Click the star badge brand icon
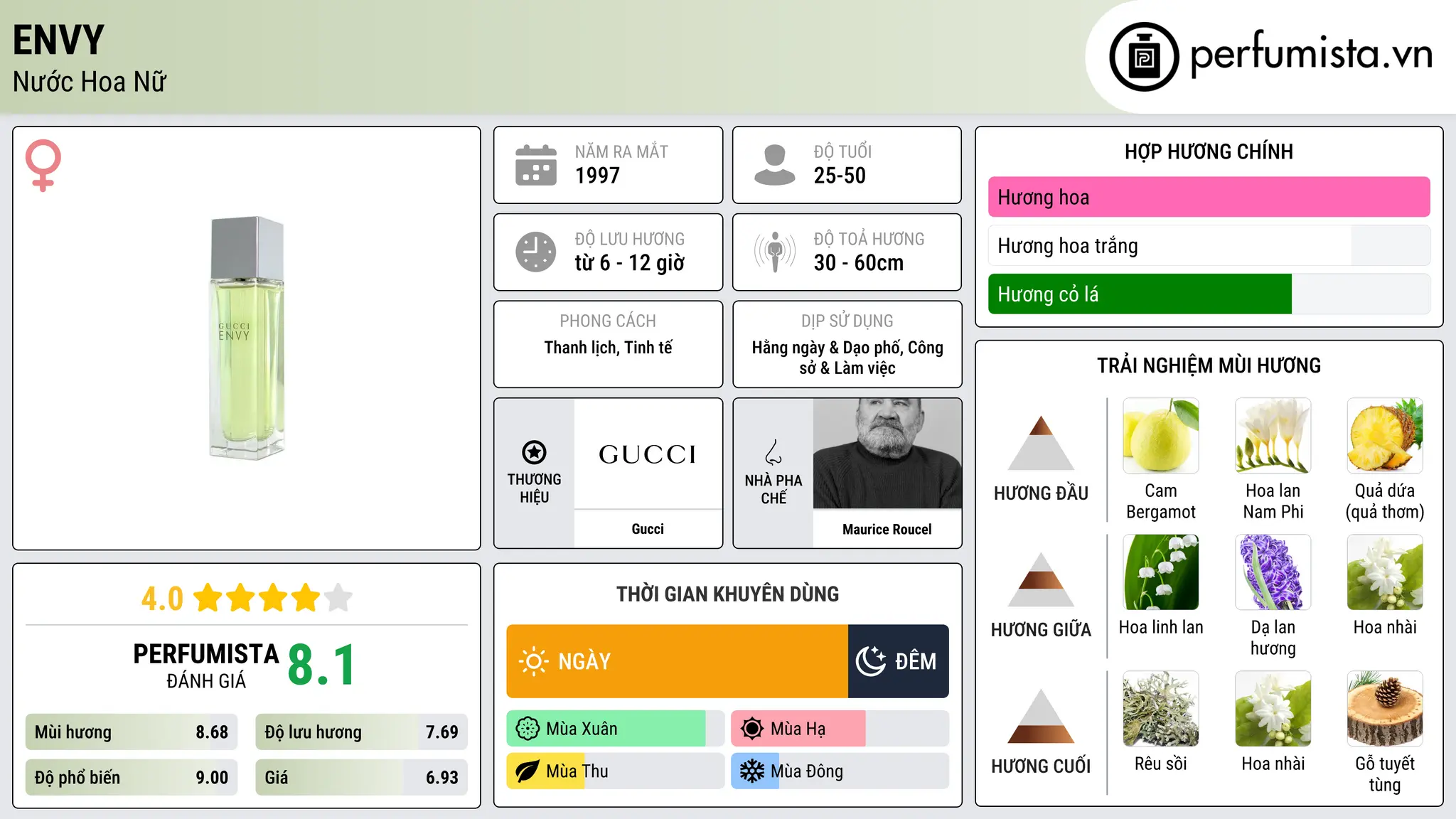The image size is (1456, 819). pyautogui.click(x=534, y=452)
